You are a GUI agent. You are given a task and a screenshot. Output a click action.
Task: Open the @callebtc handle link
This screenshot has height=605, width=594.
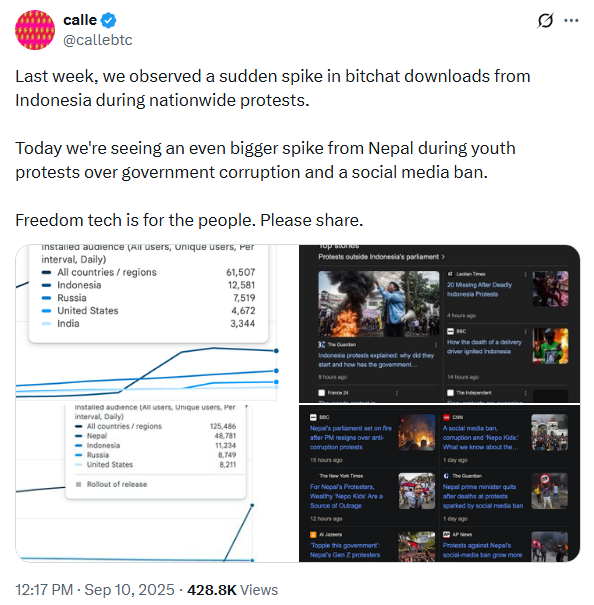[x=98, y=40]
